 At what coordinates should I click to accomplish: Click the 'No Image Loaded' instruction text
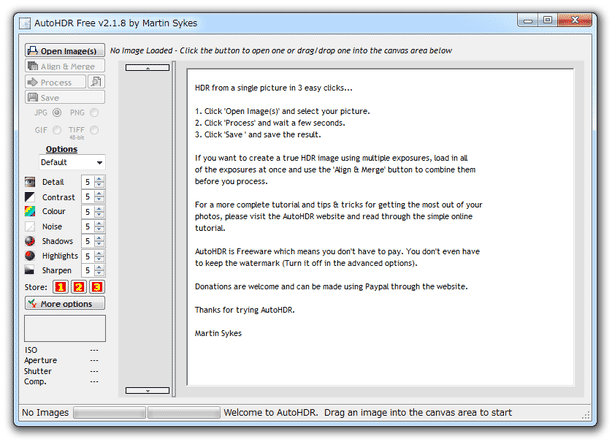point(281,50)
